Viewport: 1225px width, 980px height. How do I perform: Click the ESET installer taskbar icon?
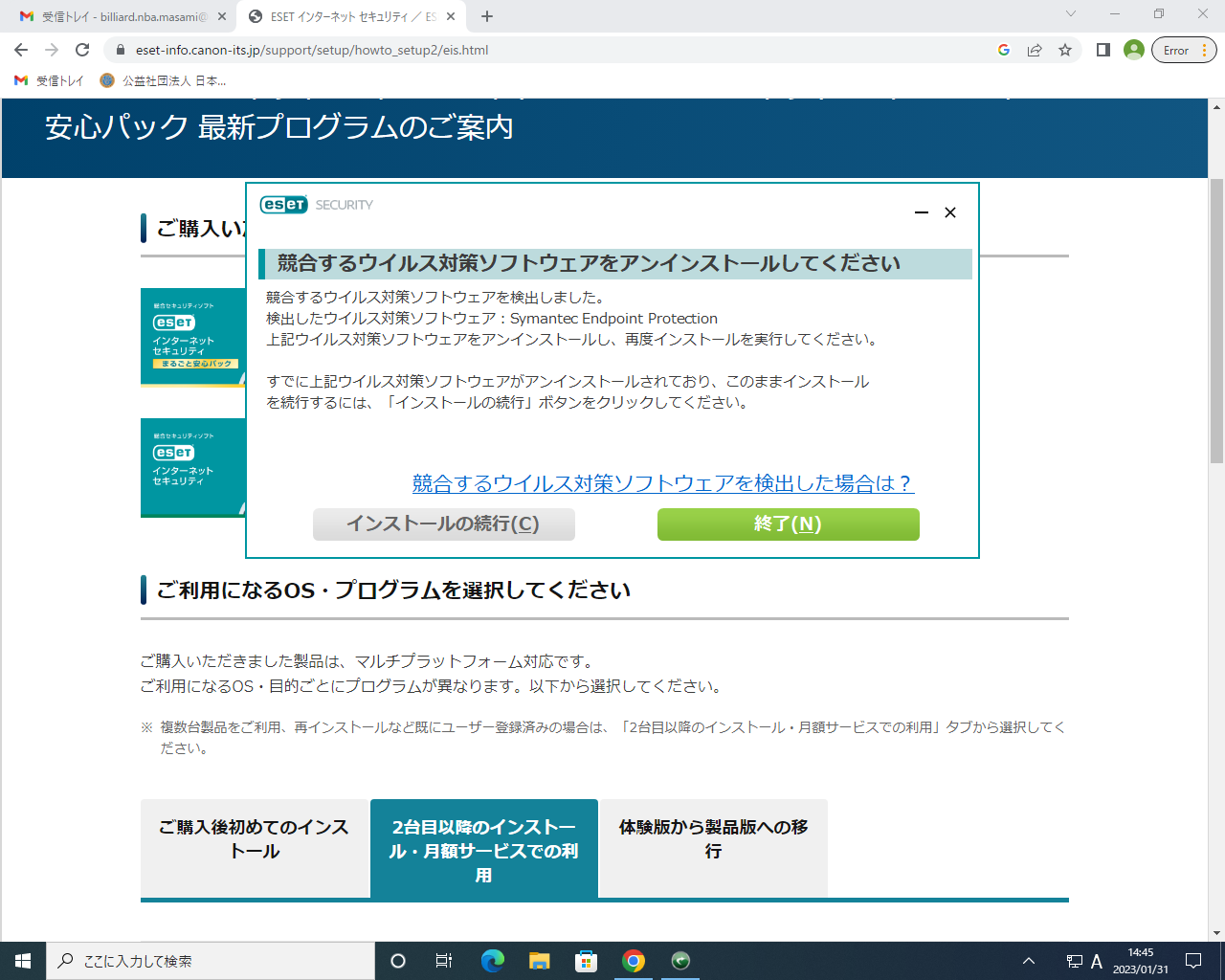680,961
